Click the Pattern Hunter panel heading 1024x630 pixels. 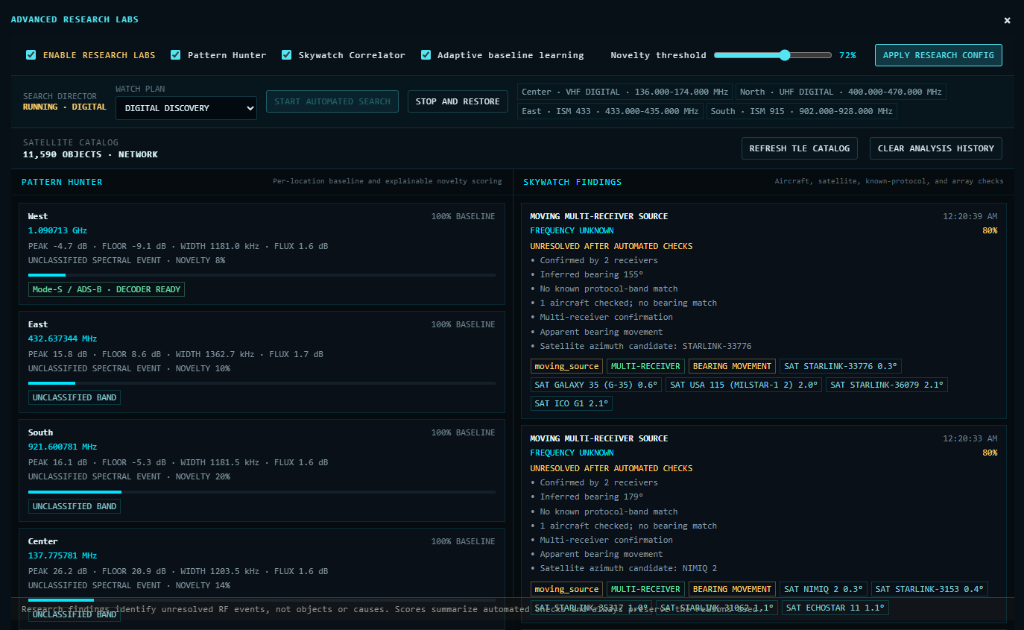(x=62, y=182)
